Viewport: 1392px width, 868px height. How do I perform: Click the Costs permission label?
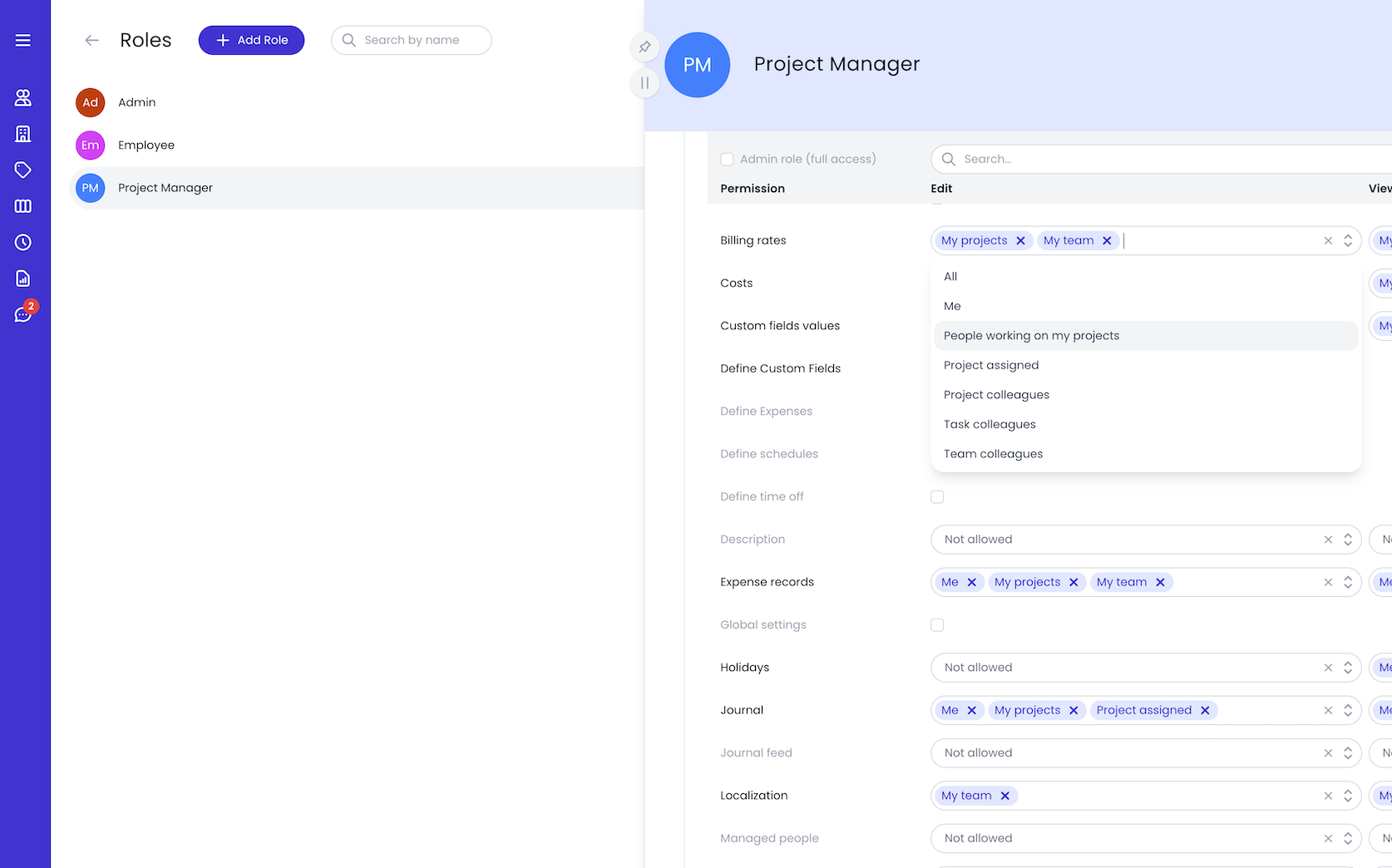coord(737,284)
